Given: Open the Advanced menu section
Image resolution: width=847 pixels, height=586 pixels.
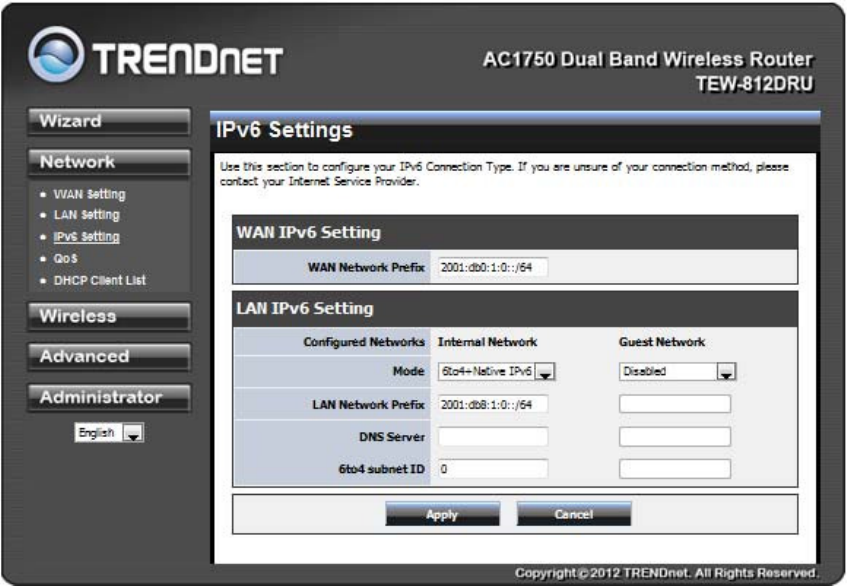Looking at the screenshot, I should pos(109,356).
